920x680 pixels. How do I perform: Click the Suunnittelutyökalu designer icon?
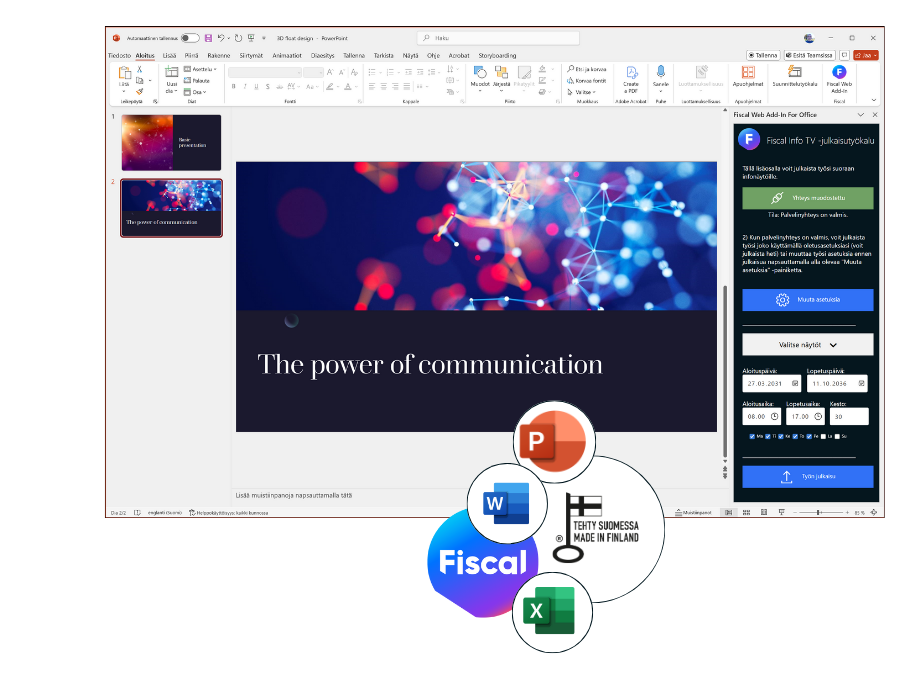click(x=795, y=73)
